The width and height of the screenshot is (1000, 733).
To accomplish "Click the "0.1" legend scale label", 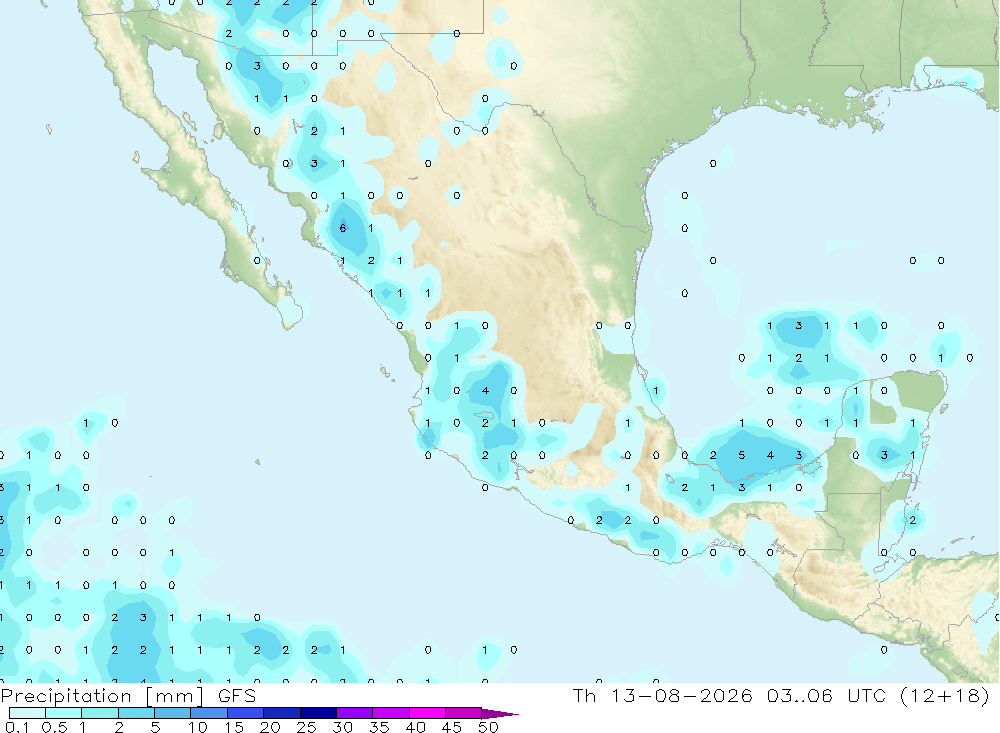I will (x=17, y=727).
